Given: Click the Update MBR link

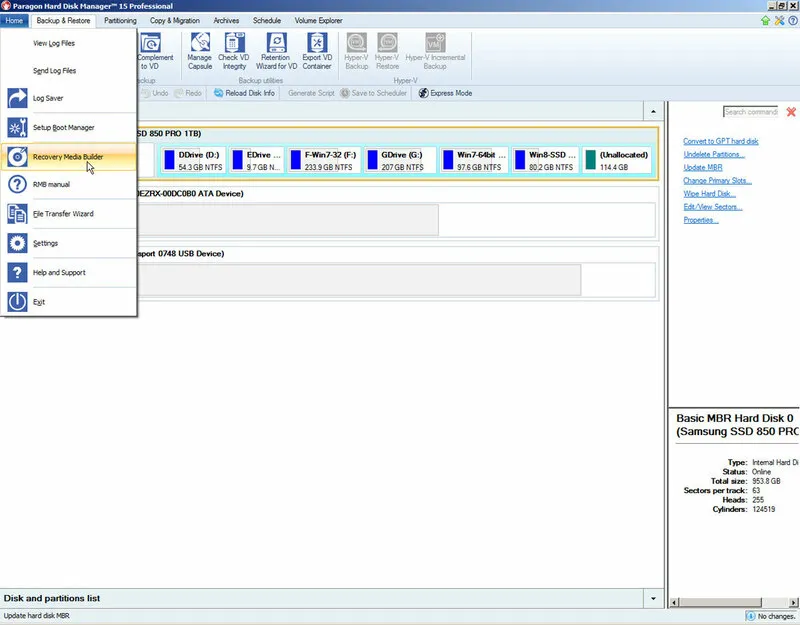Looking at the screenshot, I should click(x=703, y=167).
